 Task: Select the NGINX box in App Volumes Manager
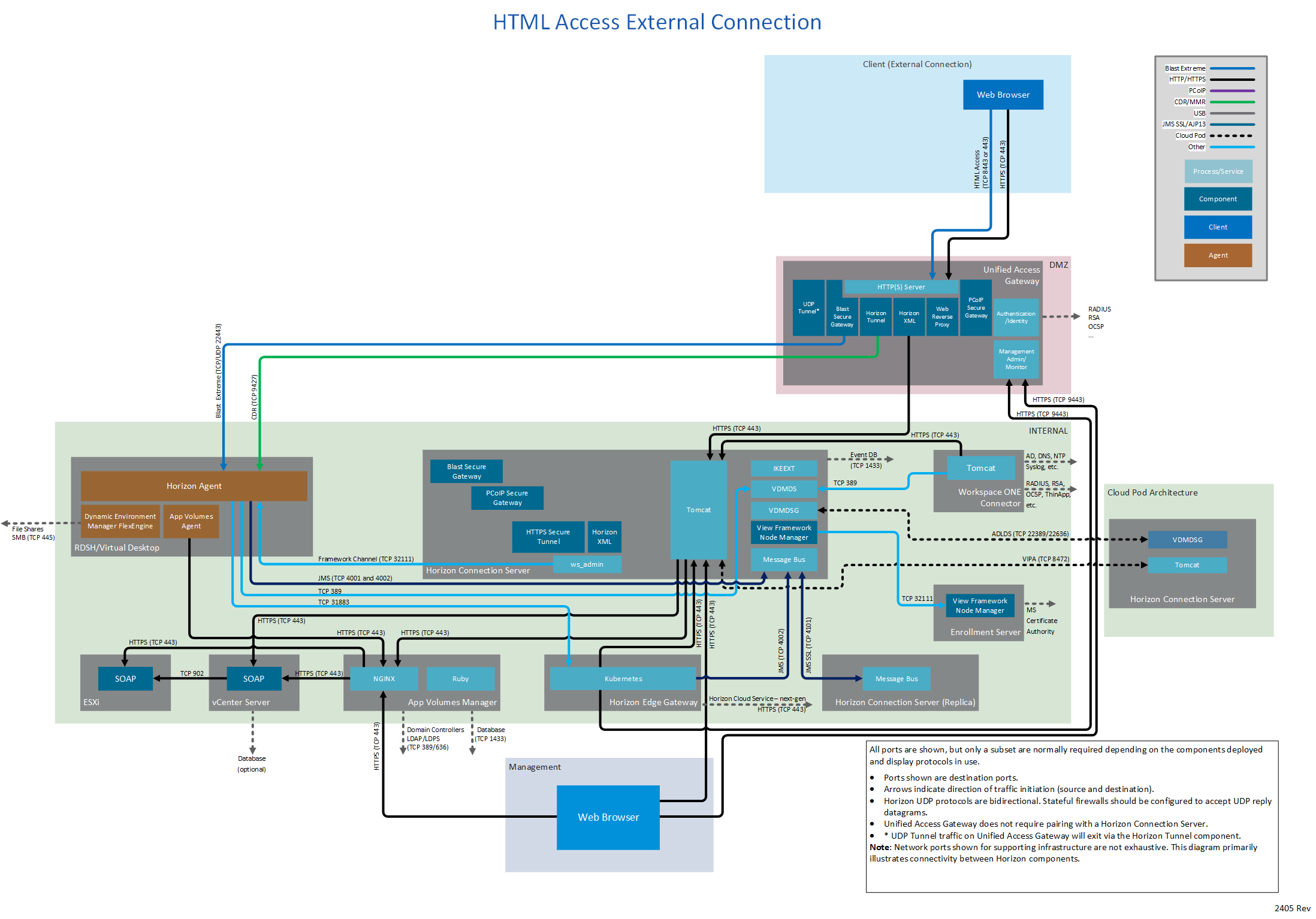tap(384, 679)
